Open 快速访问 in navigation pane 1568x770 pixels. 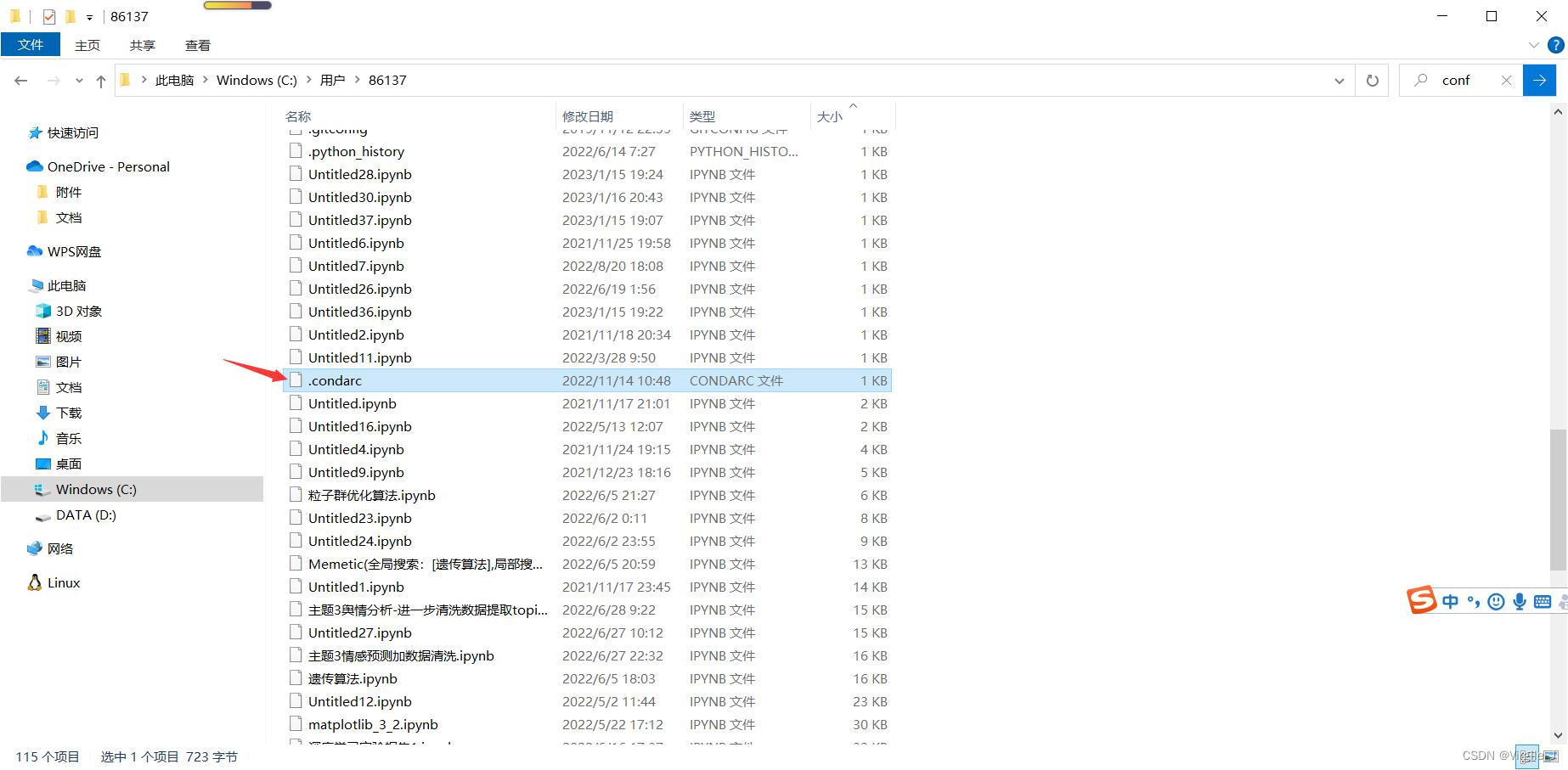[x=73, y=133]
